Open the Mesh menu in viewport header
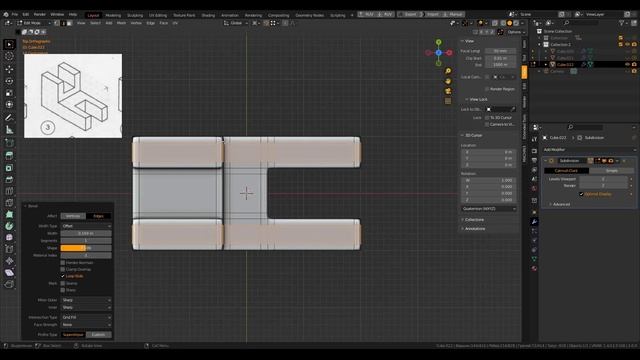640x360 pixels. point(122,23)
